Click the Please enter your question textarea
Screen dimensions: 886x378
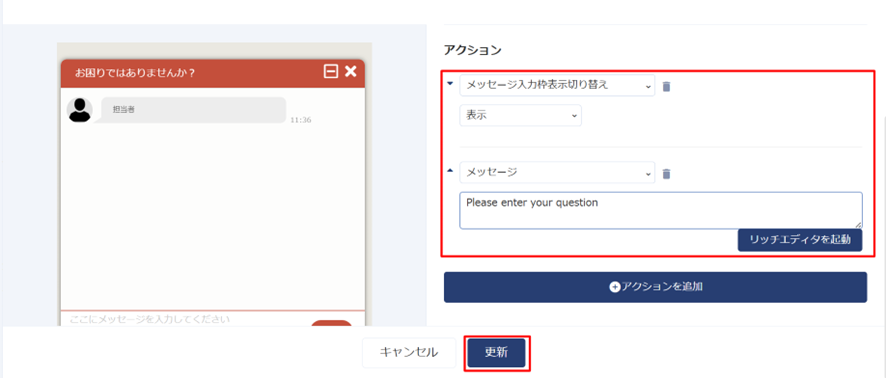click(x=661, y=210)
